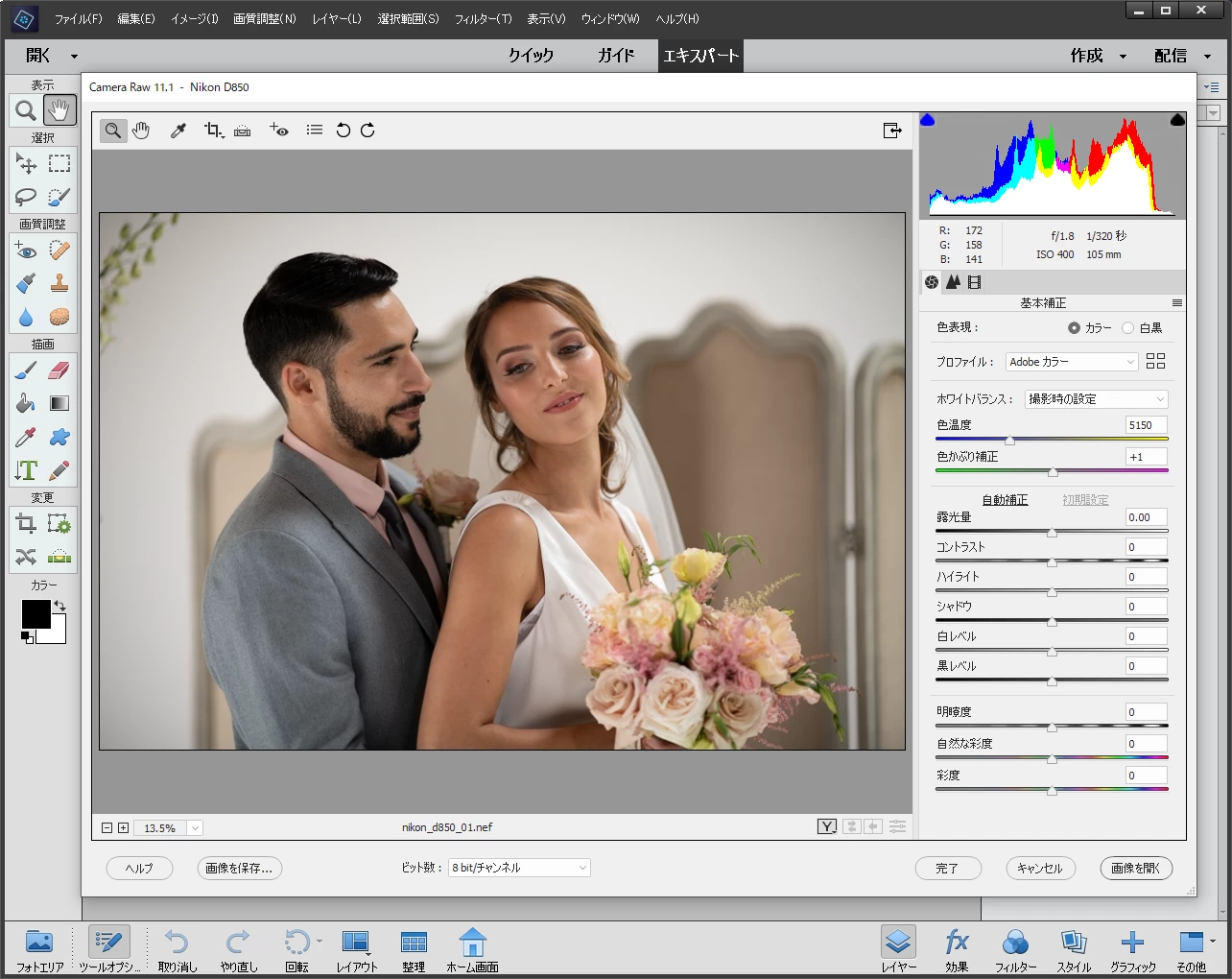Open the フィルター(T) menu
The height and width of the screenshot is (979, 1232).
coord(483,19)
